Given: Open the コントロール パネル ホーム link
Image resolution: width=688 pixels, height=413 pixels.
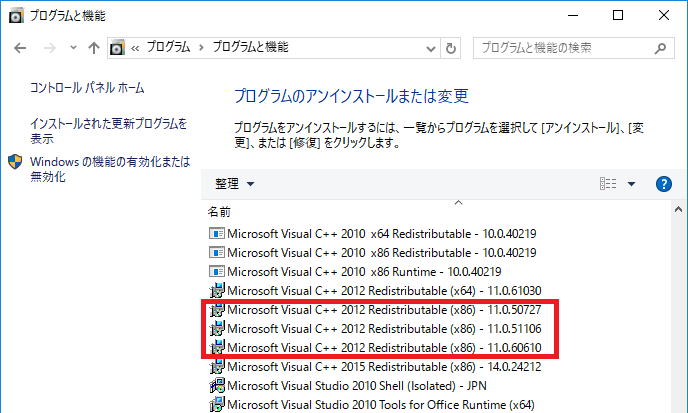Looking at the screenshot, I should click(87, 88).
